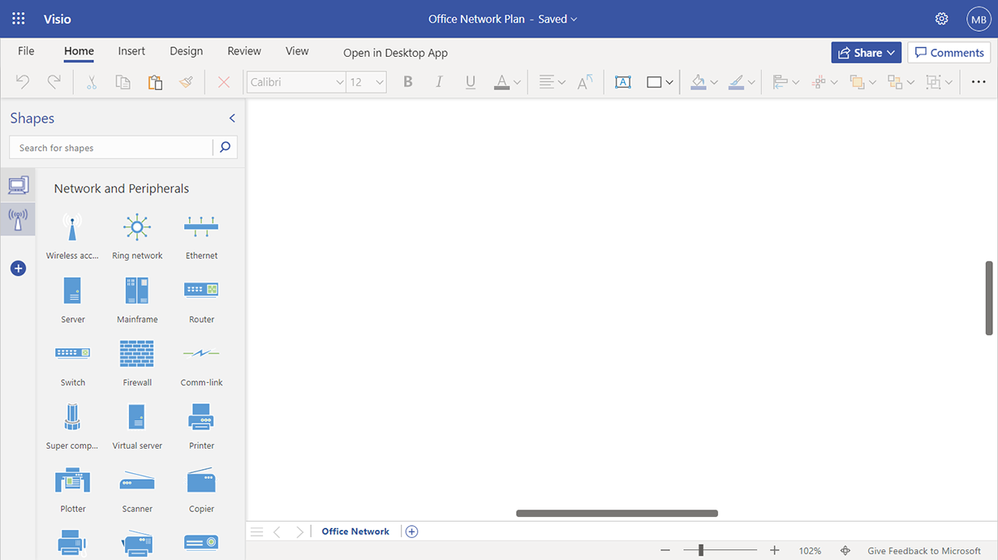Toggle italic text formatting
The image size is (998, 560).
point(439,82)
